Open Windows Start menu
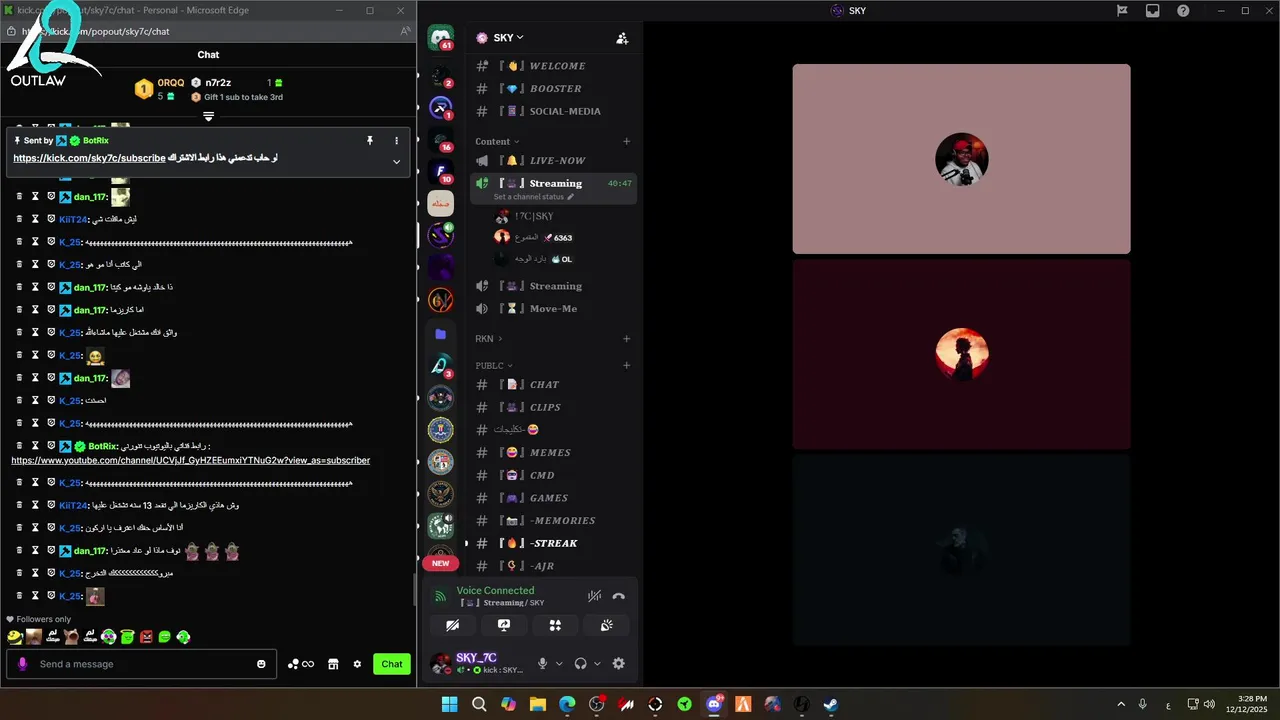 [x=449, y=704]
